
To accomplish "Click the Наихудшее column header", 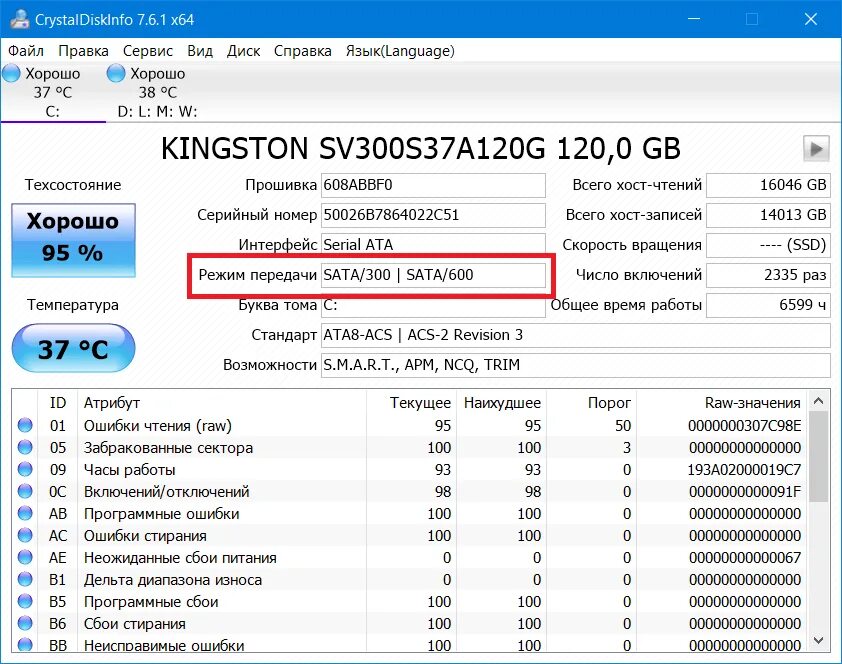I will pos(501,403).
